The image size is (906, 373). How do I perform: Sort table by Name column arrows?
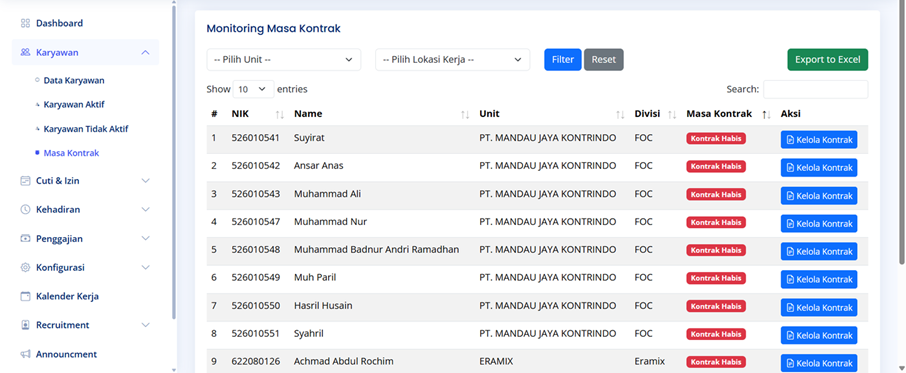point(465,114)
